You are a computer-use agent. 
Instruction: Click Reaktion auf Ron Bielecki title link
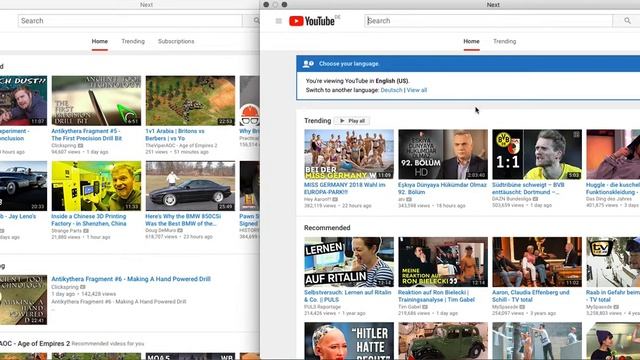click(437, 296)
